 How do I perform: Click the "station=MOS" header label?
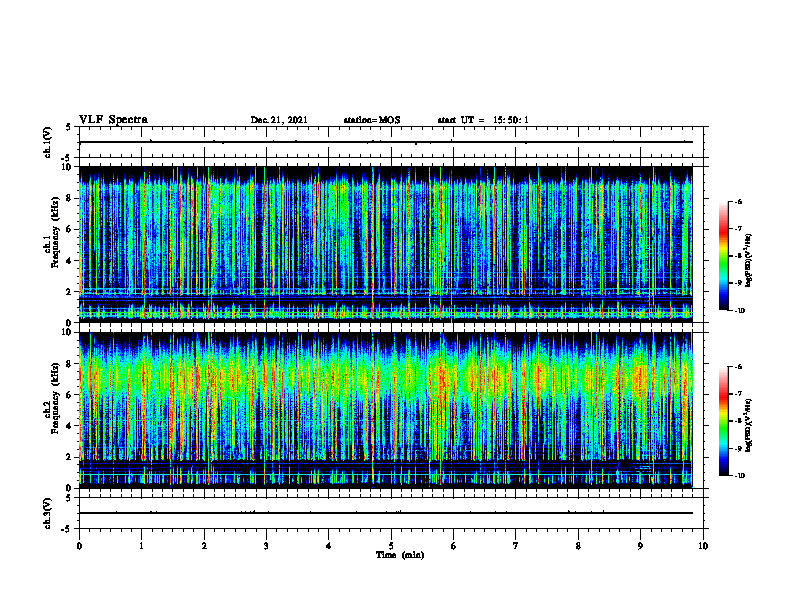(372, 120)
